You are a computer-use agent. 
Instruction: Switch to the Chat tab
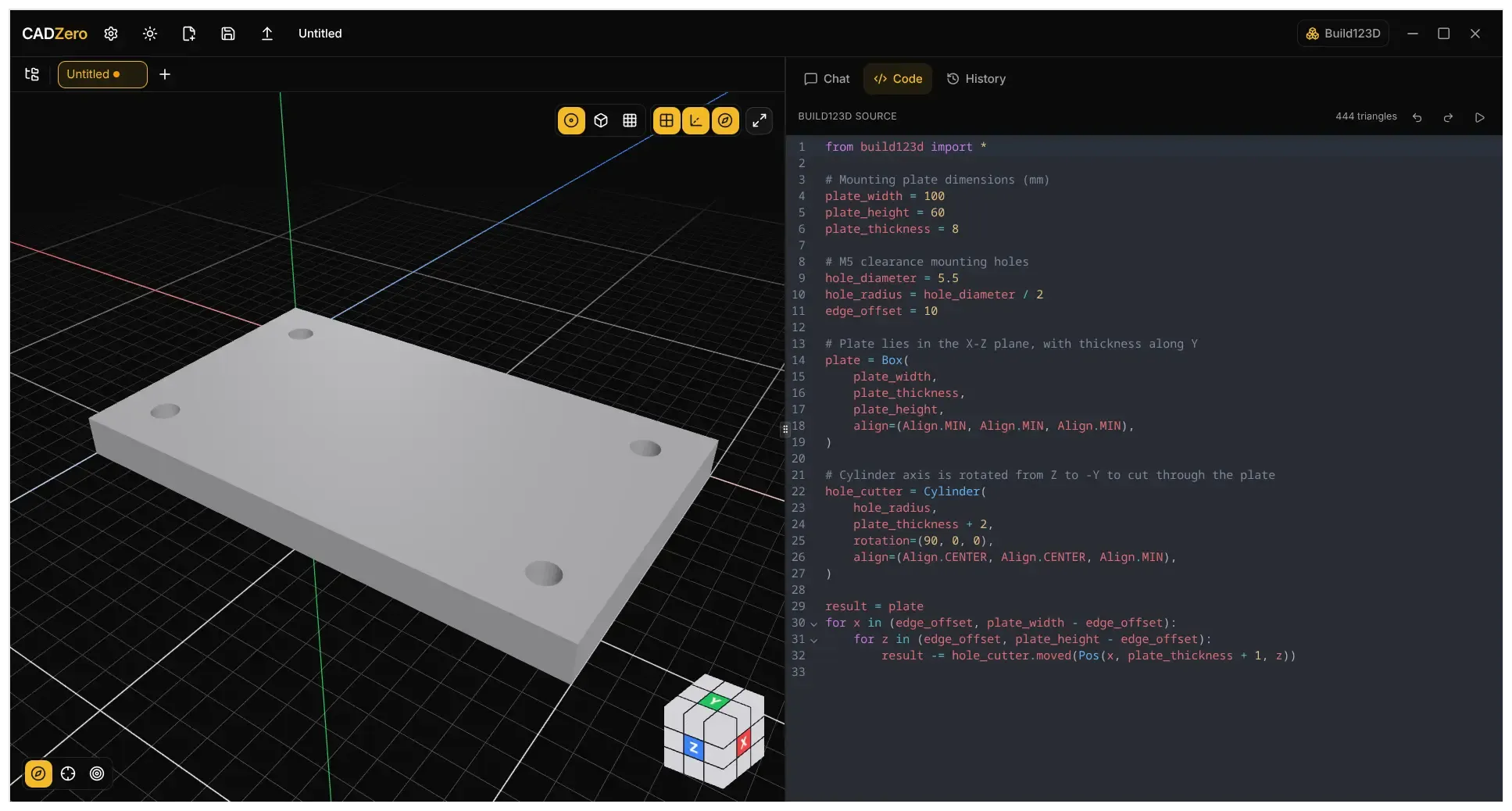pyautogui.click(x=827, y=79)
